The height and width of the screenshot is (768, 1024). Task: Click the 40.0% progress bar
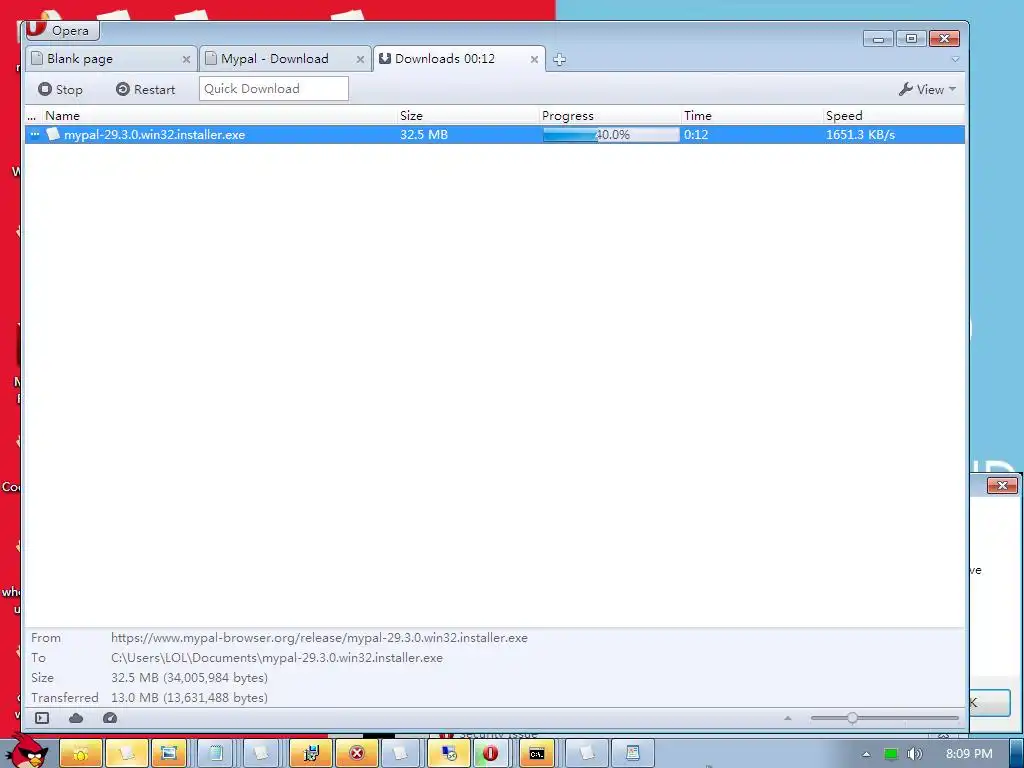point(611,135)
